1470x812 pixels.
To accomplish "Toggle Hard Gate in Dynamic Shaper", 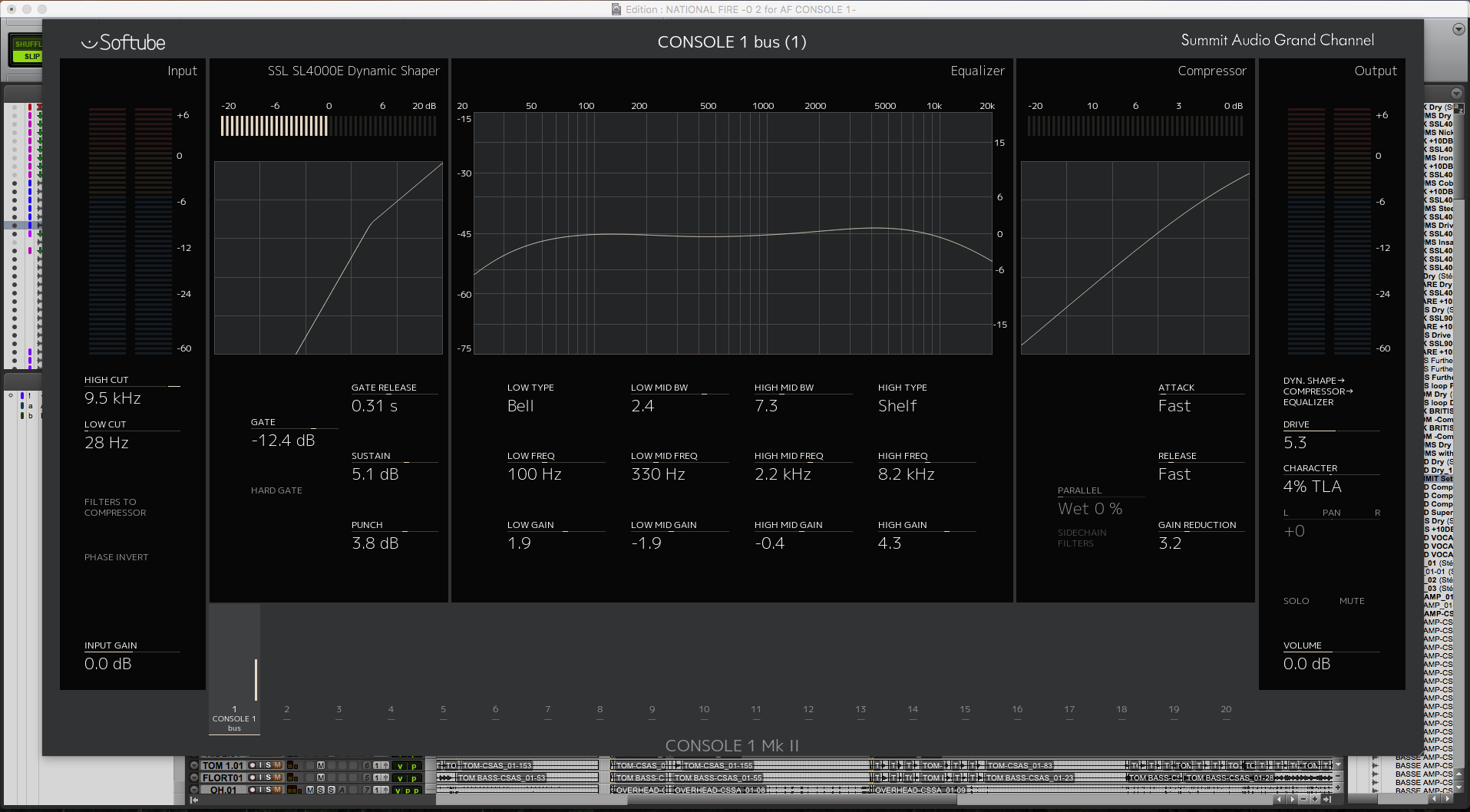I will [276, 490].
